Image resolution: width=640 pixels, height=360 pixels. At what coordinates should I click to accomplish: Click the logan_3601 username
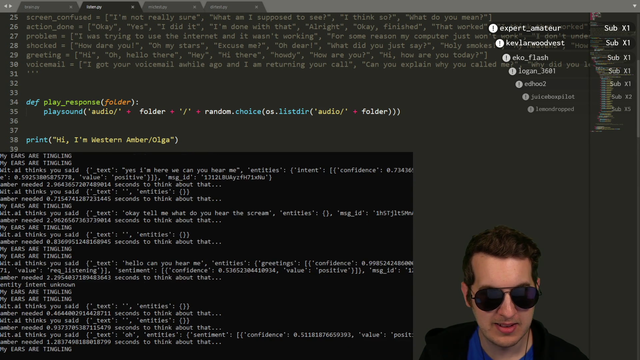point(537,71)
